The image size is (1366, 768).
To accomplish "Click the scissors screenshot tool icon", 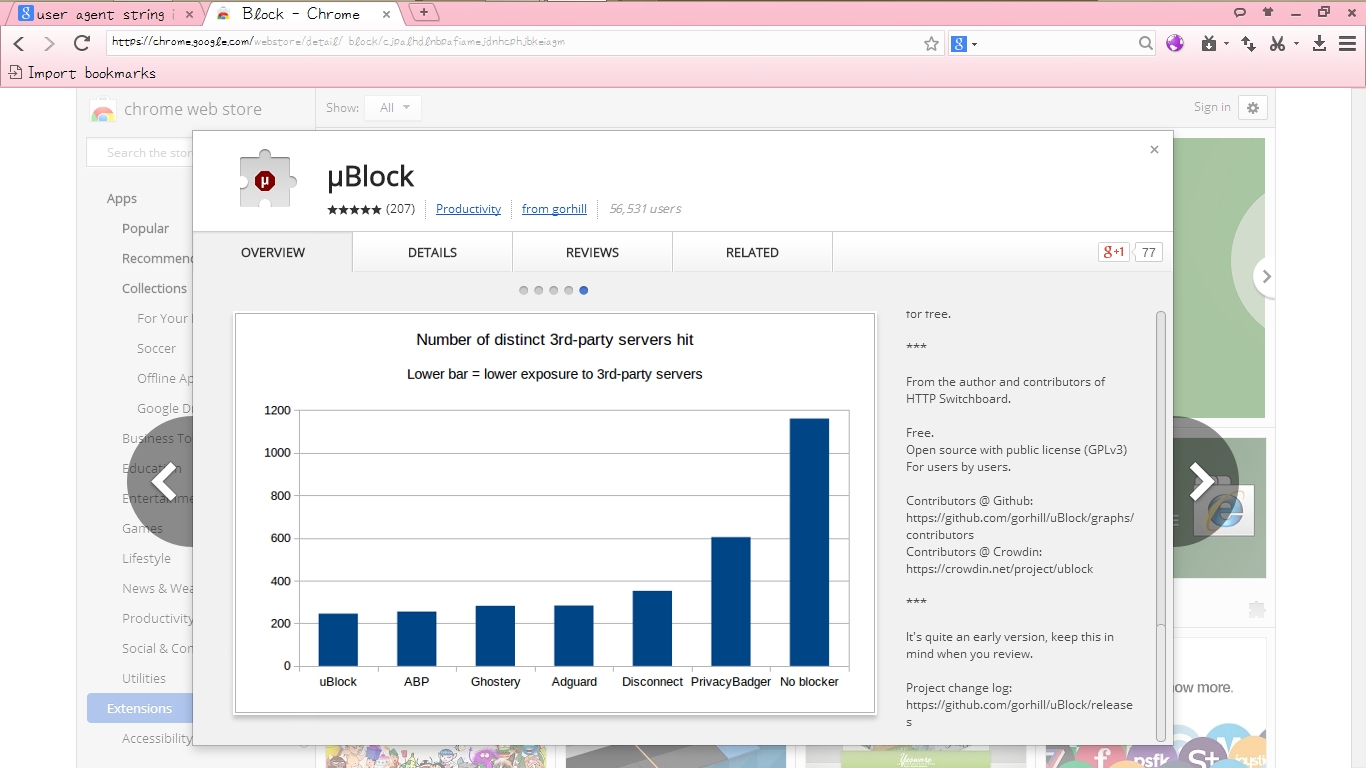I will [x=1277, y=43].
